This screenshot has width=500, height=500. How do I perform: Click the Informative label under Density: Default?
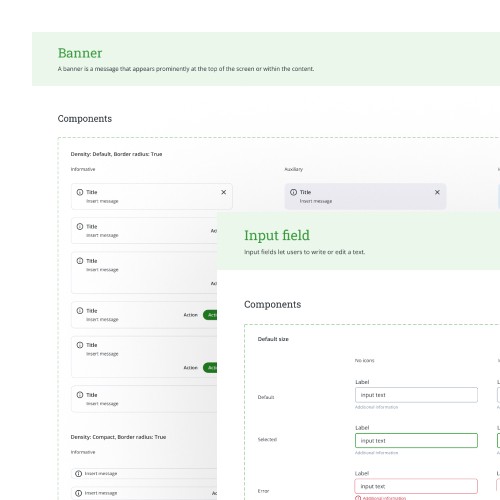click(83, 169)
